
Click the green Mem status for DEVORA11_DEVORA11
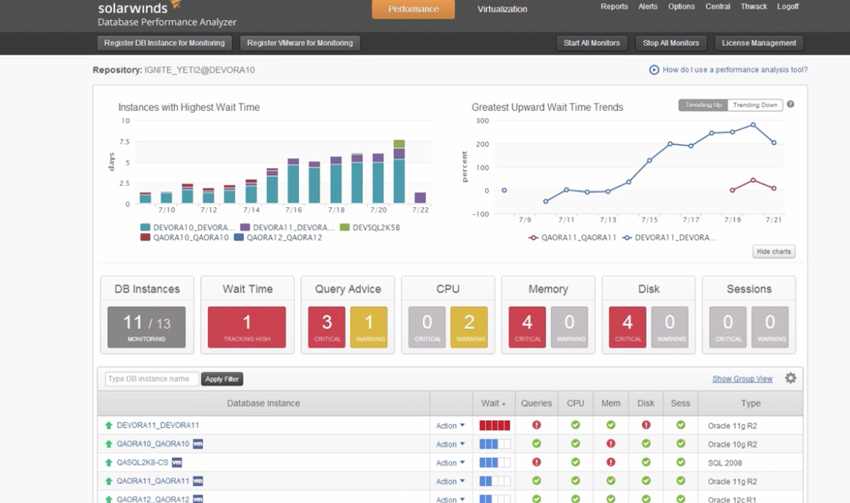tap(610, 425)
